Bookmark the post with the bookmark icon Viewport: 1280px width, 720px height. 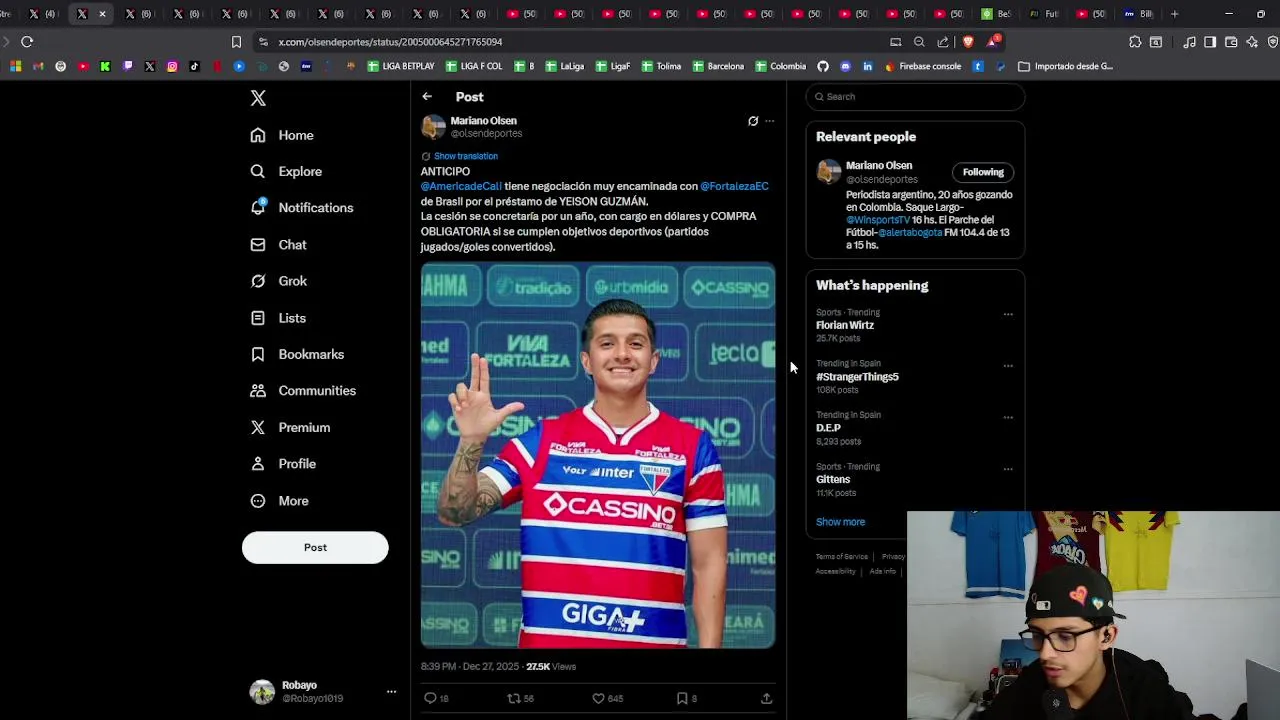tap(682, 698)
